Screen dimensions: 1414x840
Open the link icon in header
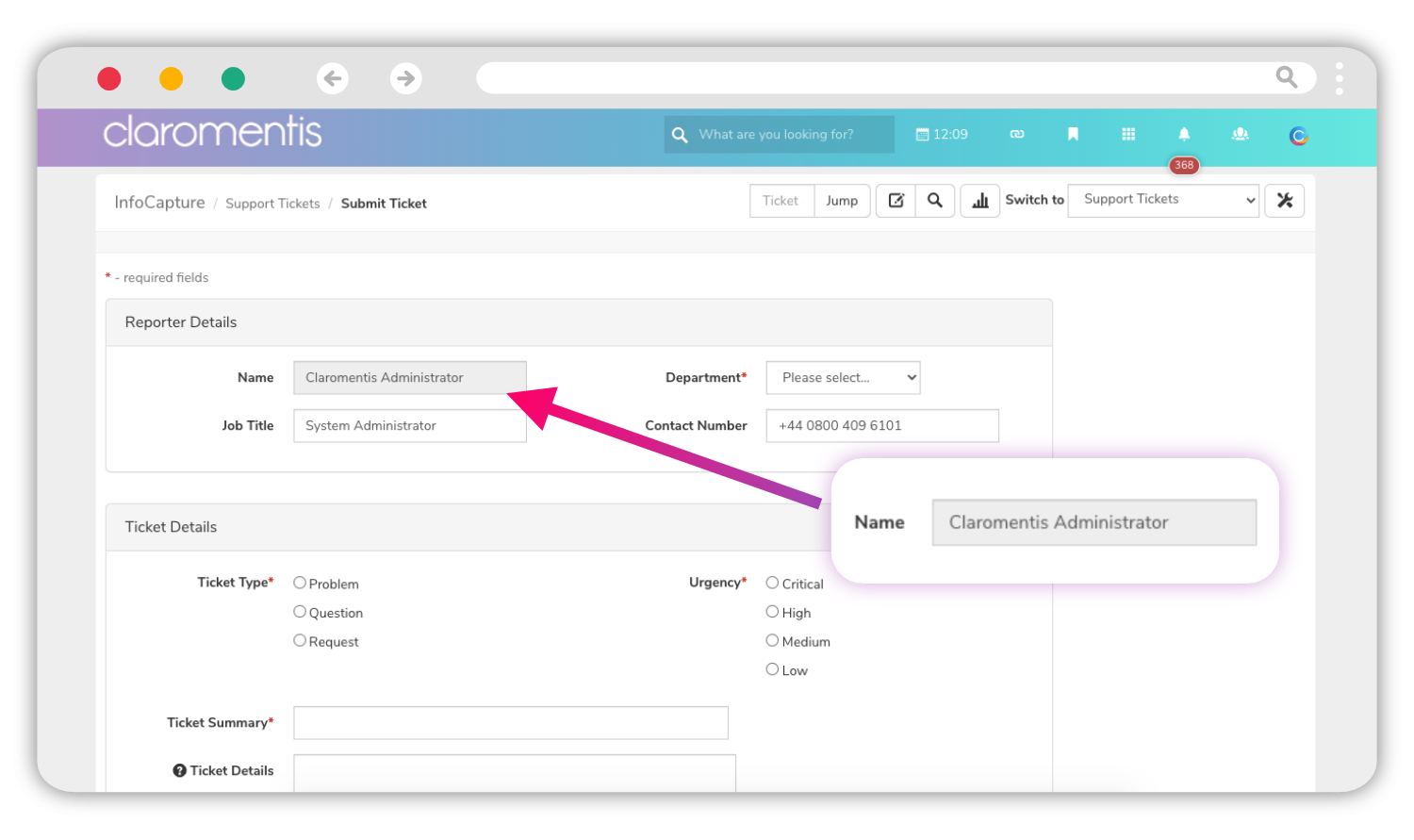[1017, 135]
